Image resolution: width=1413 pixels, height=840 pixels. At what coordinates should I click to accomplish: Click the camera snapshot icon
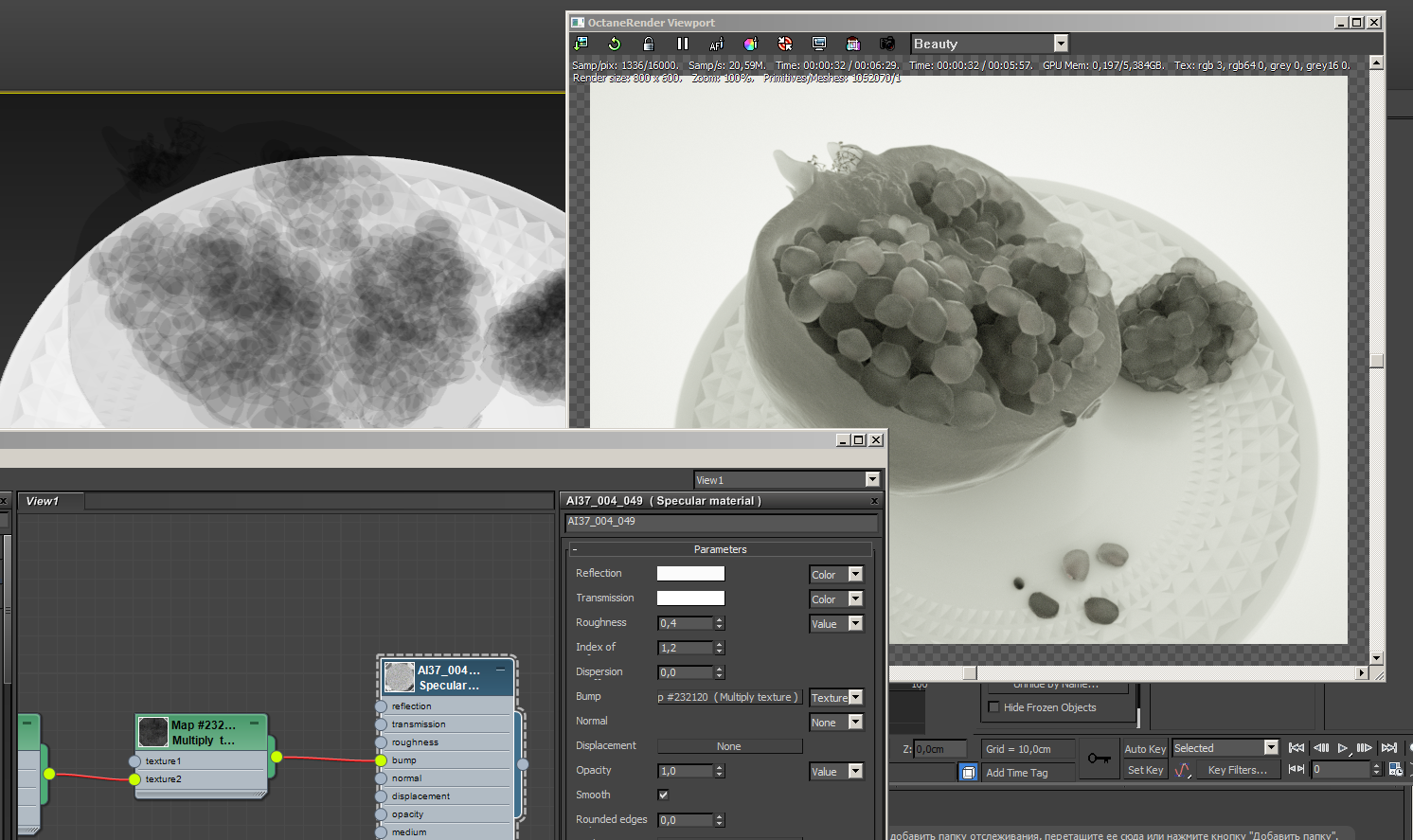tap(886, 44)
